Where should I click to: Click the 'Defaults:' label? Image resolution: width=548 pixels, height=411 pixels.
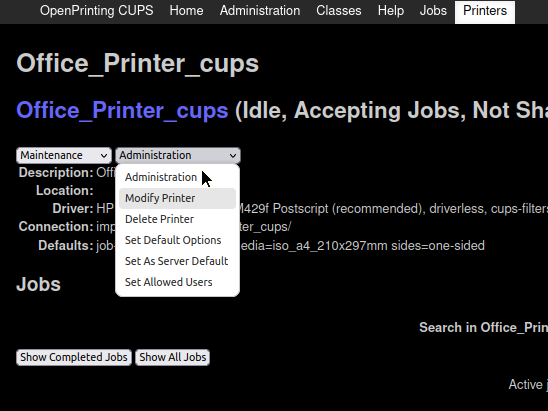(66, 246)
